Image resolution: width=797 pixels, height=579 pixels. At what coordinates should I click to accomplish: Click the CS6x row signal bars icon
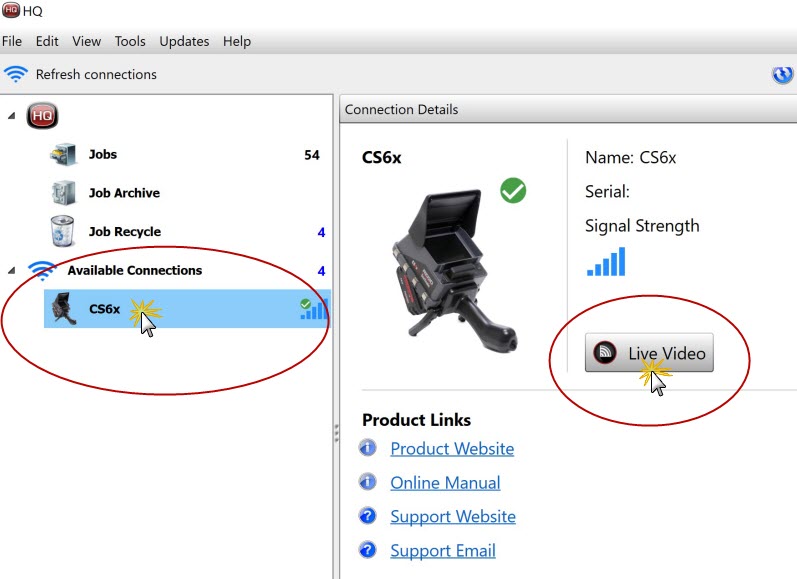[x=314, y=309]
